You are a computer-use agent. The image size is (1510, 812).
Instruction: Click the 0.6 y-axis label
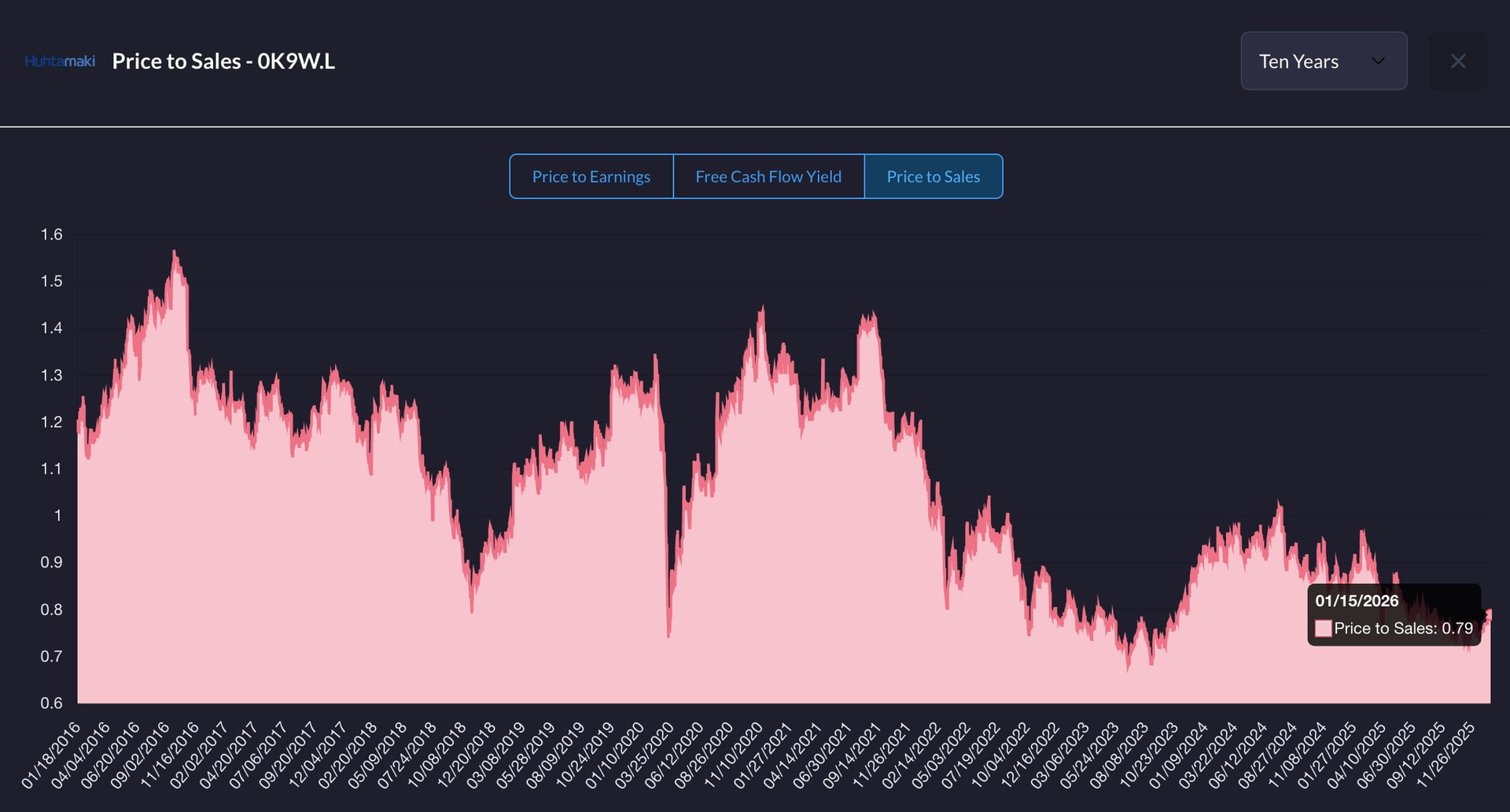(x=52, y=703)
